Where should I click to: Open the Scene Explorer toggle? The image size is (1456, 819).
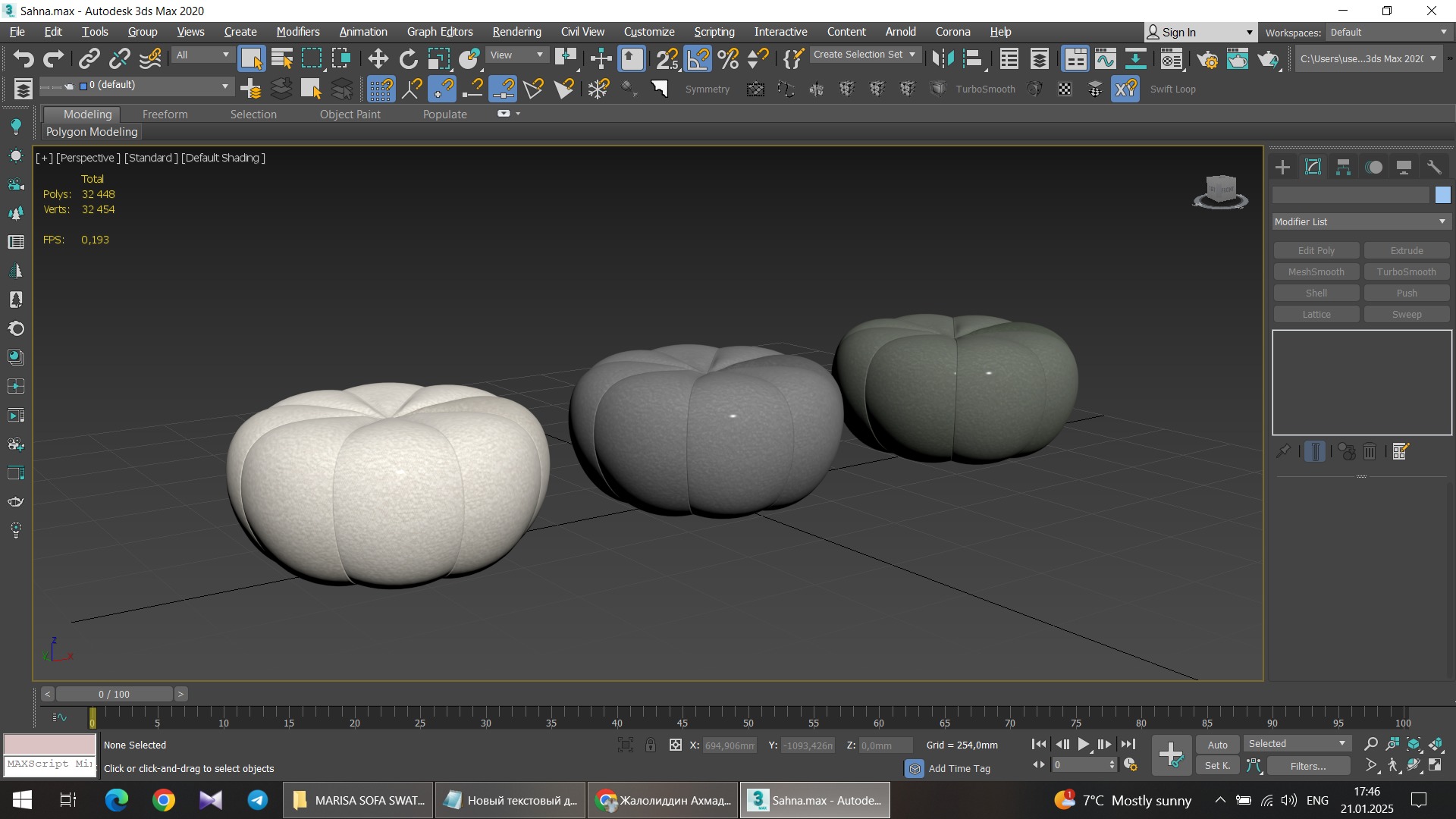pyautogui.click(x=1009, y=58)
